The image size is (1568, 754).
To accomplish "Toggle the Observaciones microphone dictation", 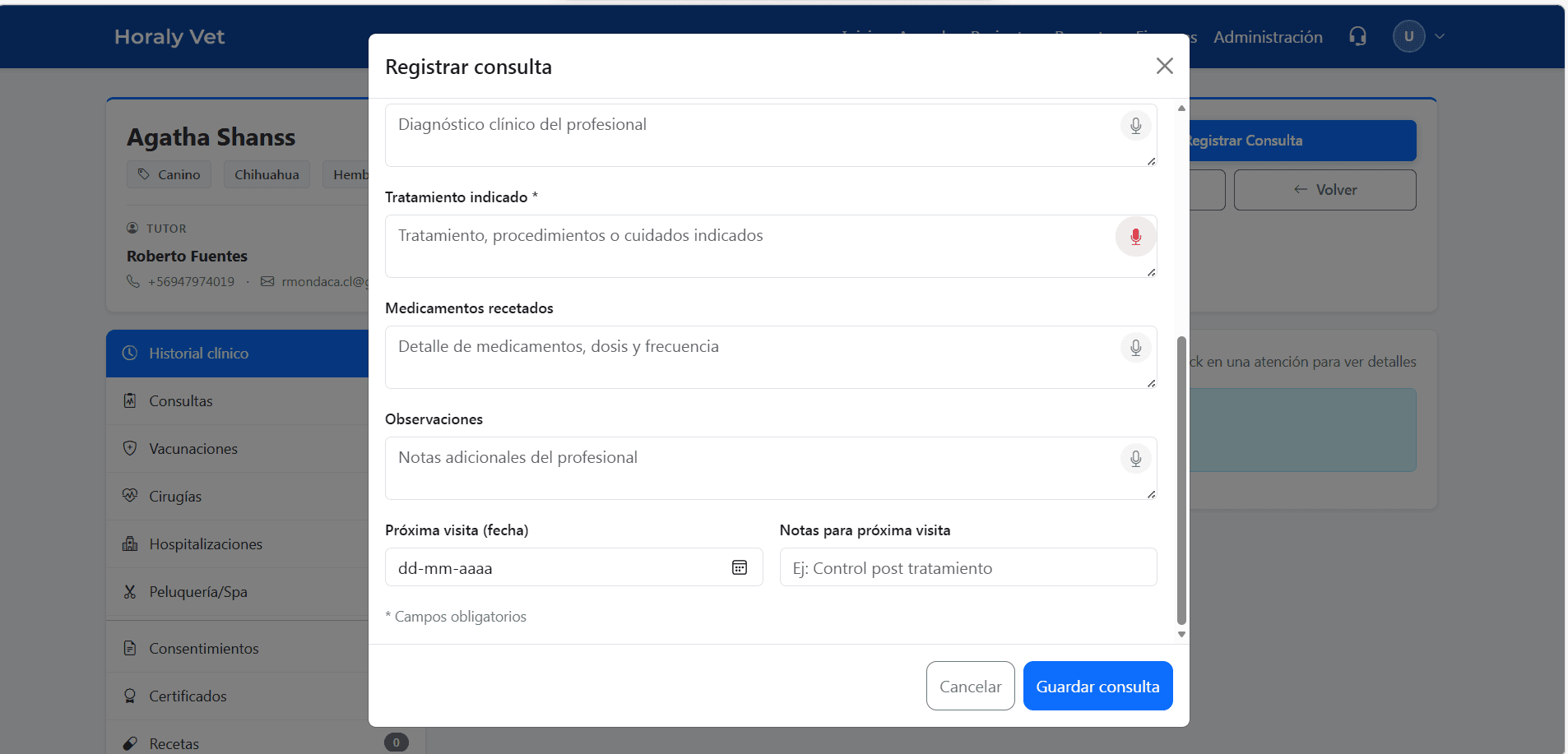I will pos(1135,459).
